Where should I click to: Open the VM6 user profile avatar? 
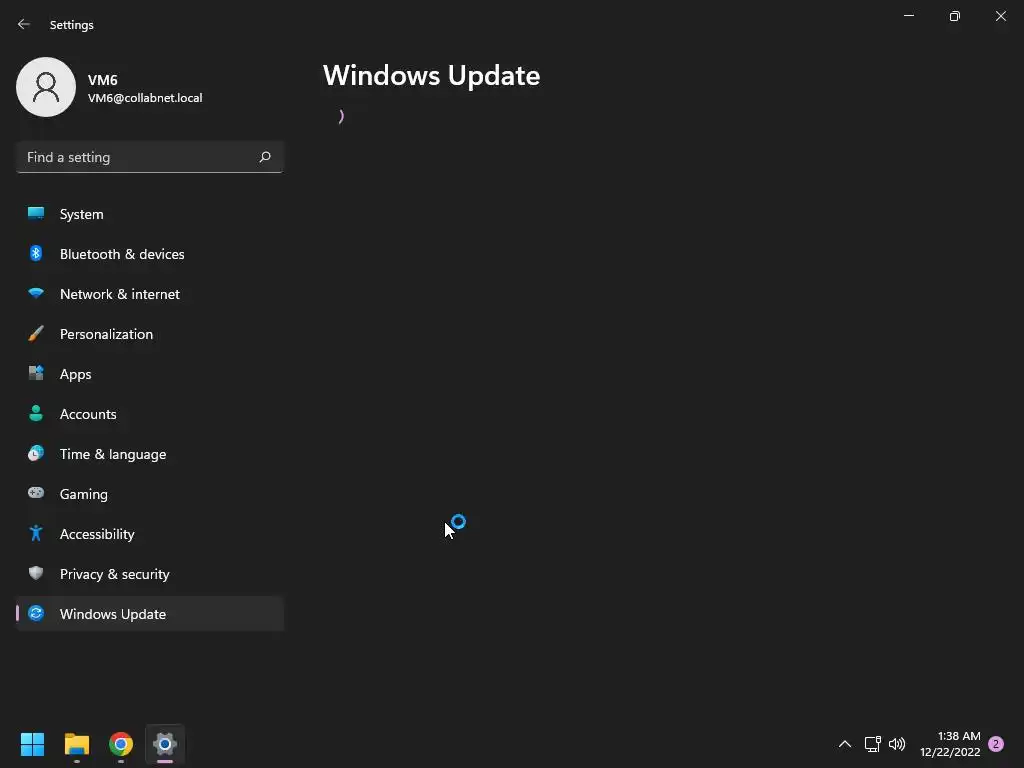[46, 87]
